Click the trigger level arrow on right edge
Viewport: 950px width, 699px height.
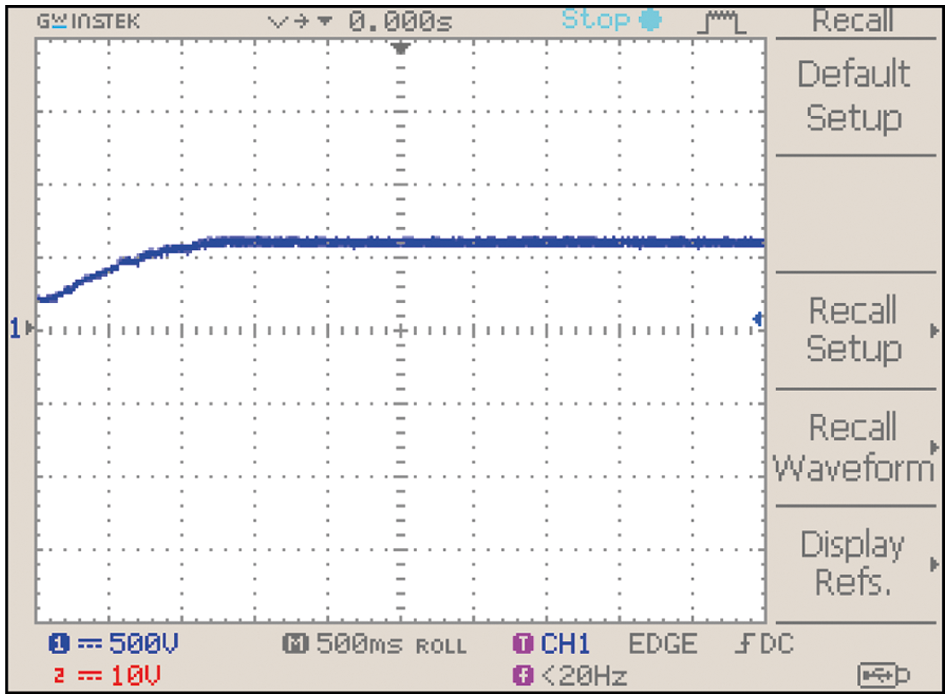click(758, 319)
